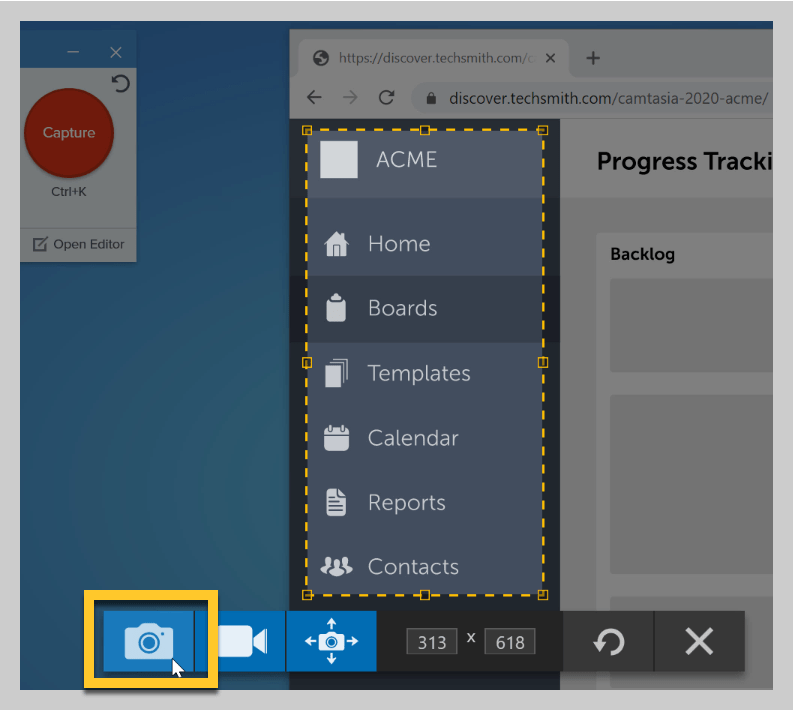Click the Contacts people icon
The height and width of the screenshot is (710, 794).
[336, 566]
